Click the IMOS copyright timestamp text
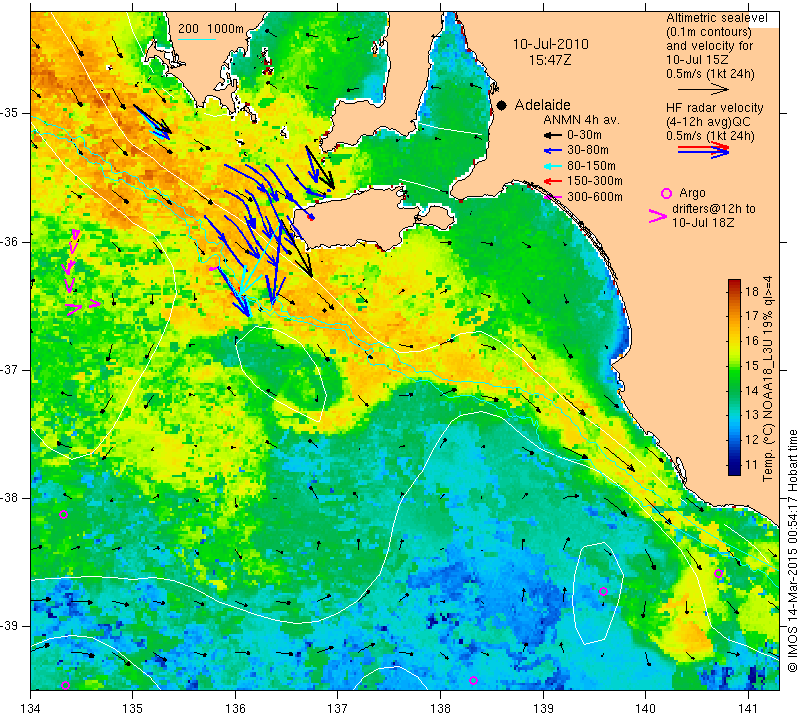This screenshot has height=720, width=800. (792, 551)
